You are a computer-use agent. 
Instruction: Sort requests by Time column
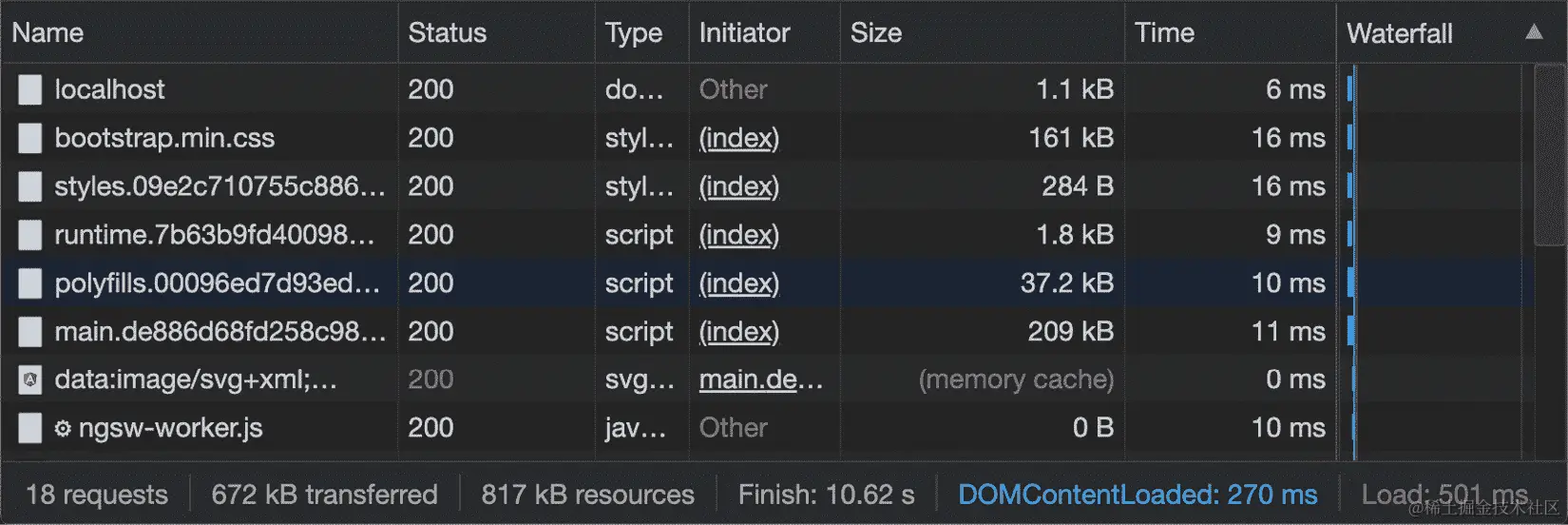click(1164, 32)
